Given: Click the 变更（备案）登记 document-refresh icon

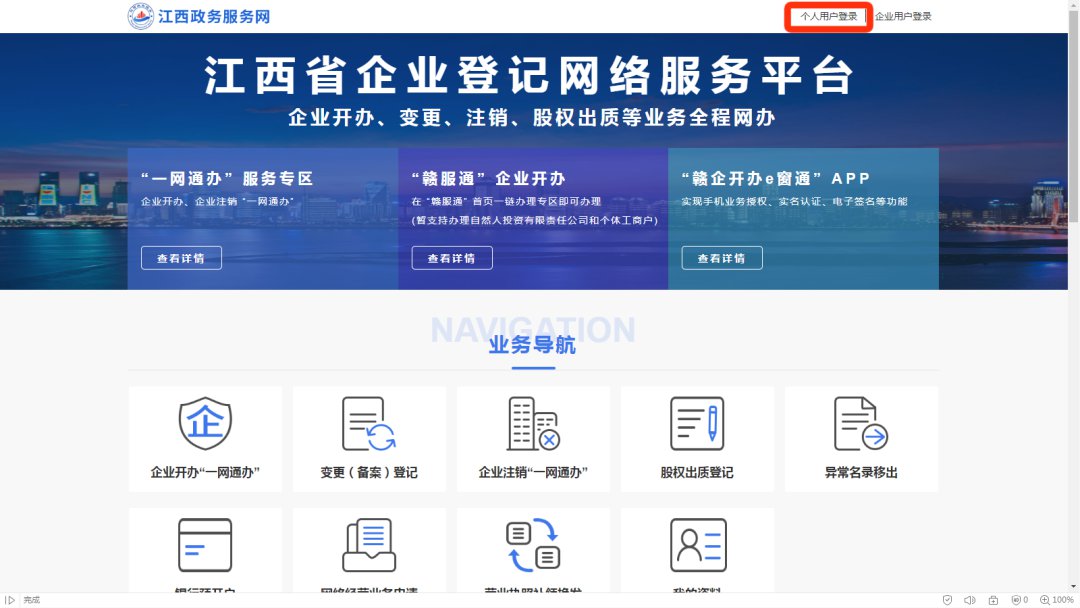Looking at the screenshot, I should (368, 423).
